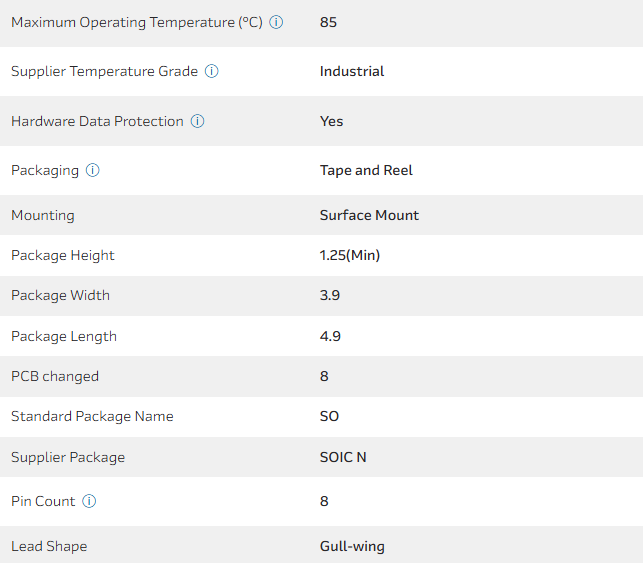Show info tooltip icon for Packaging

[x=93, y=170]
